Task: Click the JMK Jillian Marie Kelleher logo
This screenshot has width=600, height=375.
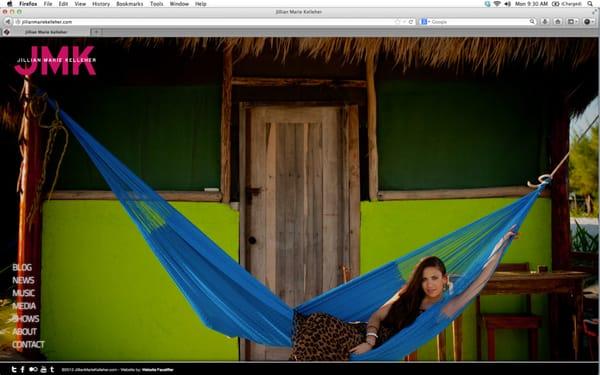Action: (55, 60)
